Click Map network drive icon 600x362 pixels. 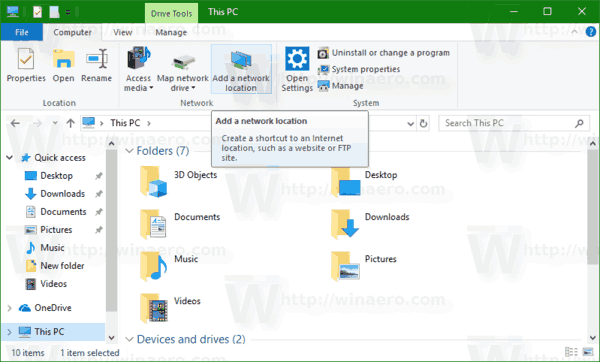click(183, 63)
